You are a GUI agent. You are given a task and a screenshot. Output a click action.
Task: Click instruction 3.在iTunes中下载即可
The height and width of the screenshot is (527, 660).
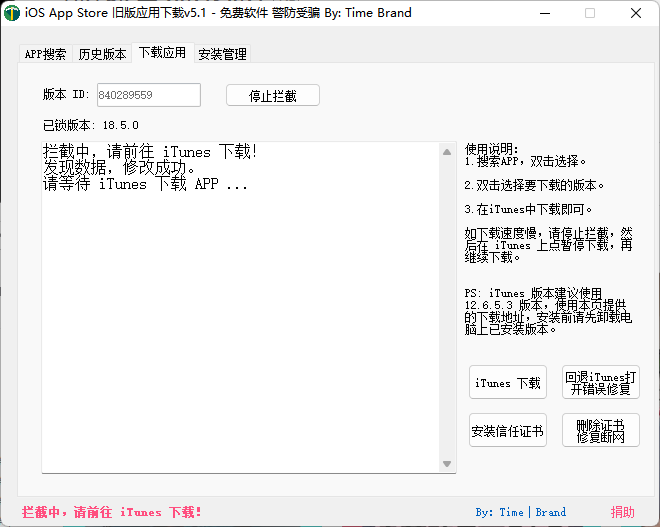528,209
